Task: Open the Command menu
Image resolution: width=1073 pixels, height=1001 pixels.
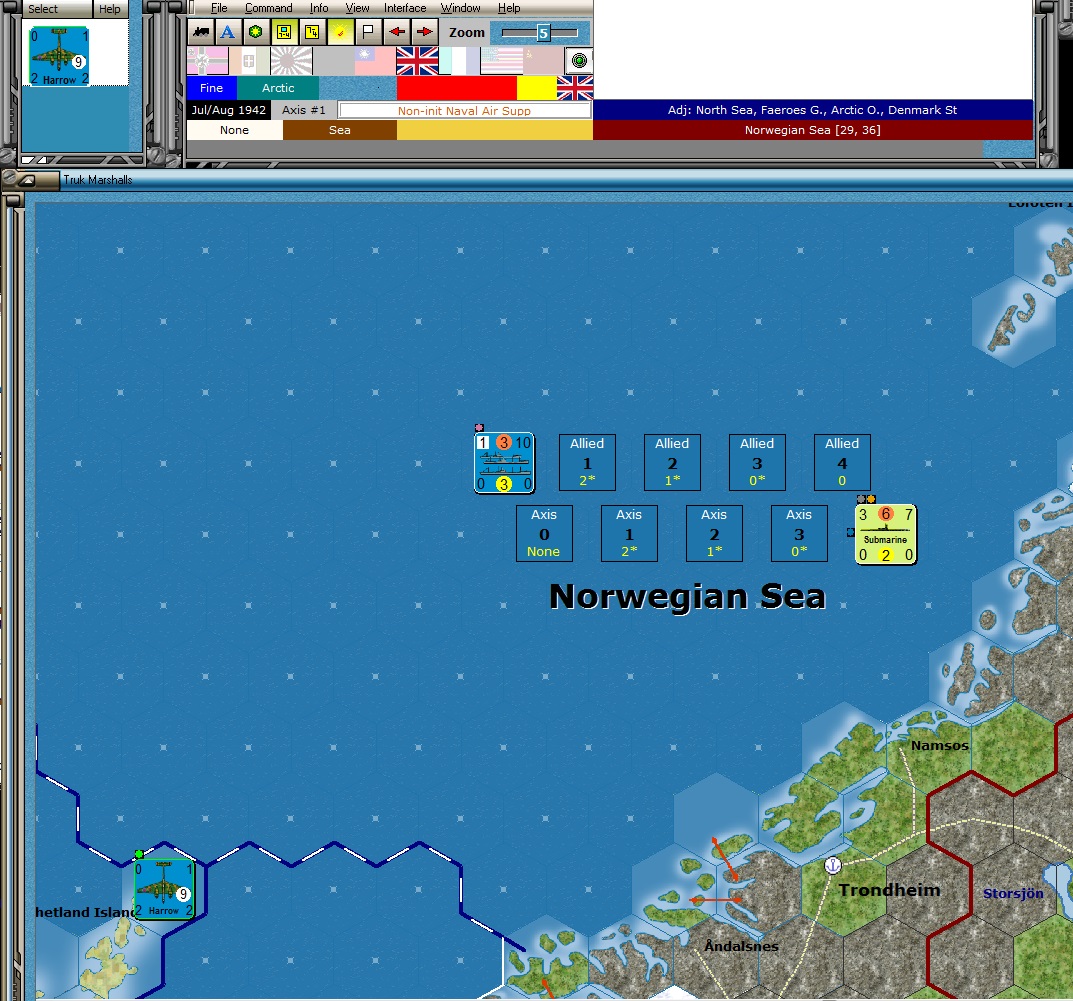Action: [x=268, y=8]
